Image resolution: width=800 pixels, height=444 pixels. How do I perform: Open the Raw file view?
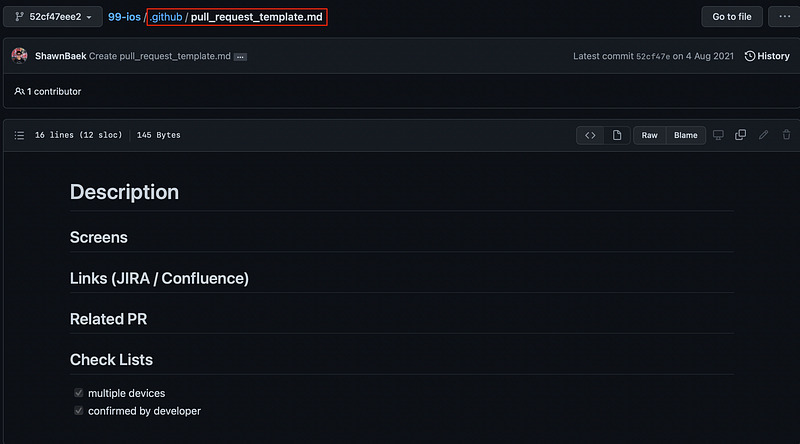coord(650,135)
